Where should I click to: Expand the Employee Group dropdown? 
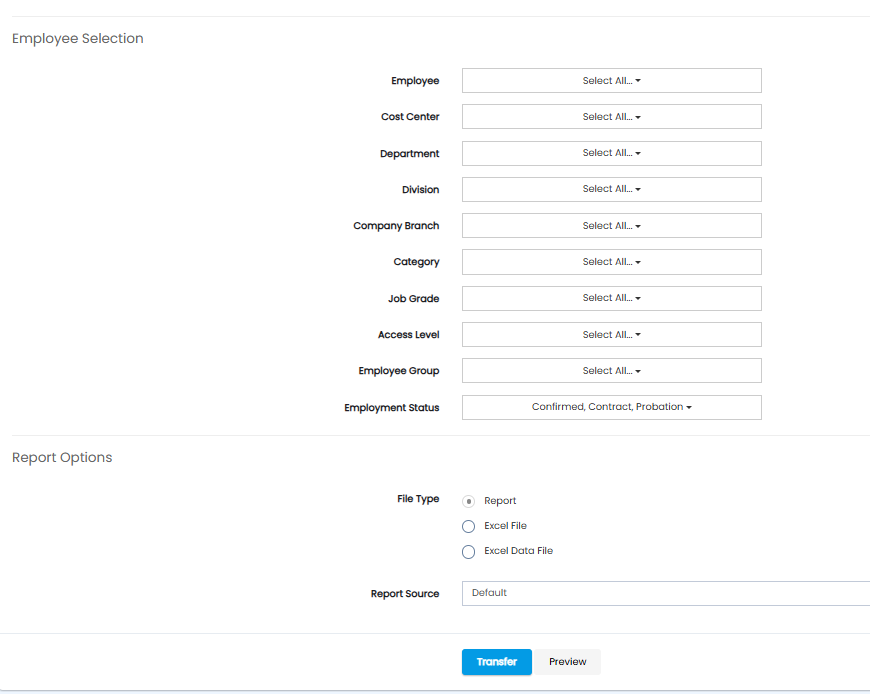point(611,371)
